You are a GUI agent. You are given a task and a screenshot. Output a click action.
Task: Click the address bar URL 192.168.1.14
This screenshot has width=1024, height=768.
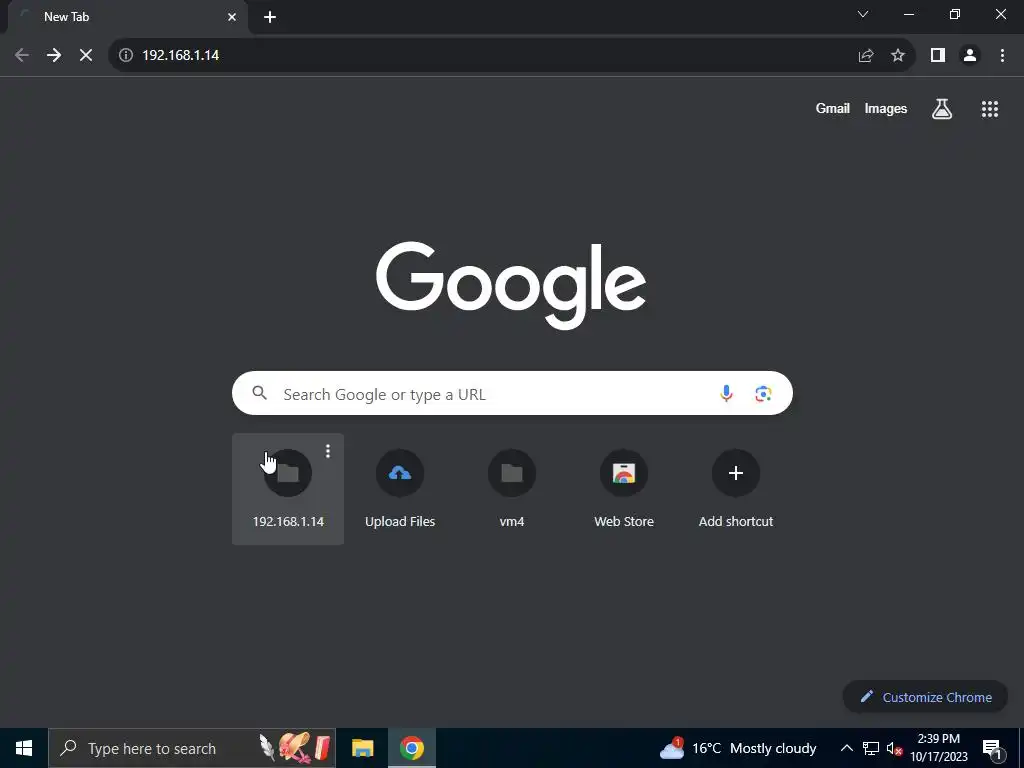[x=180, y=56]
